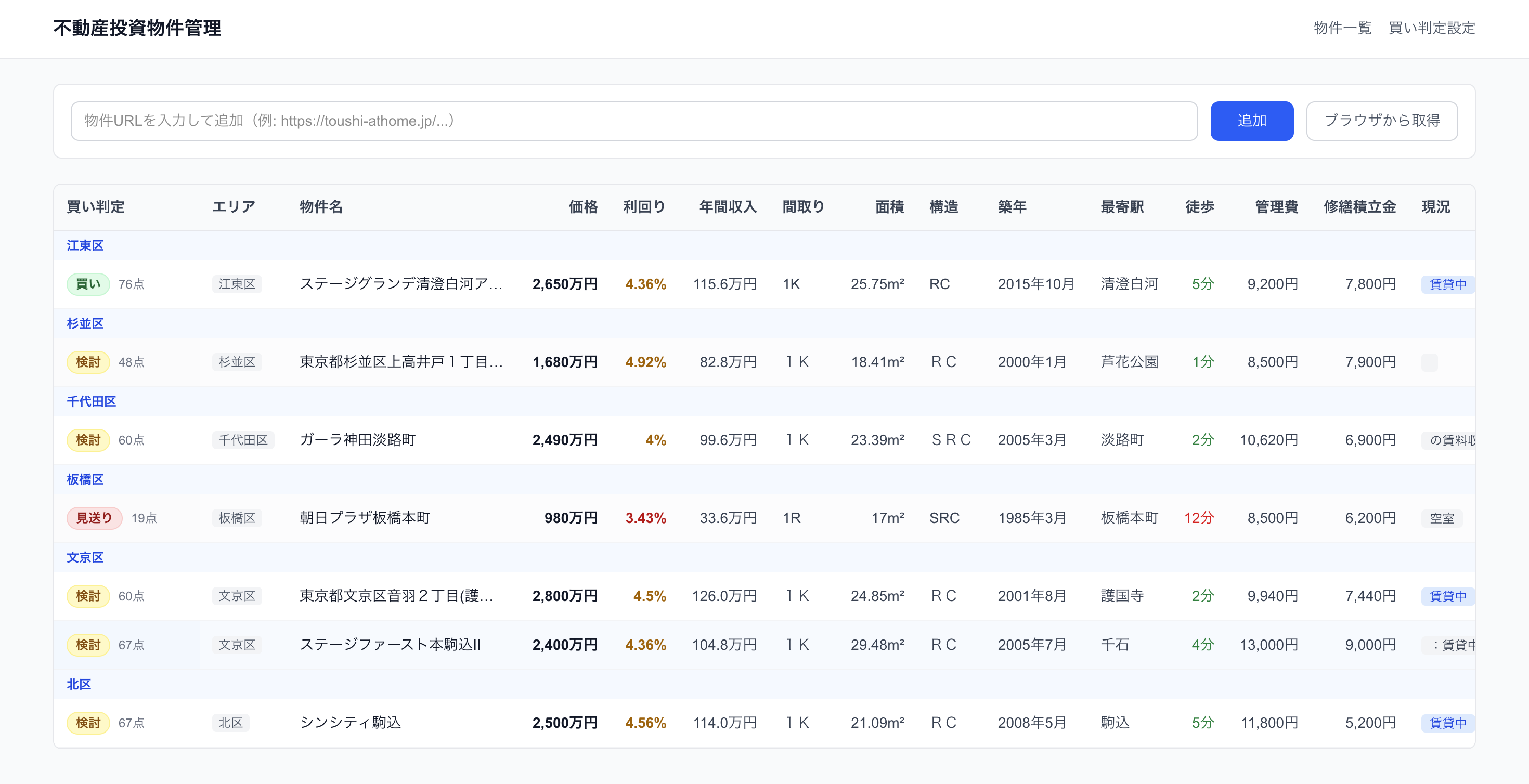Collapse the 江東区 area group
This screenshot has width=1529, height=784.
85,245
